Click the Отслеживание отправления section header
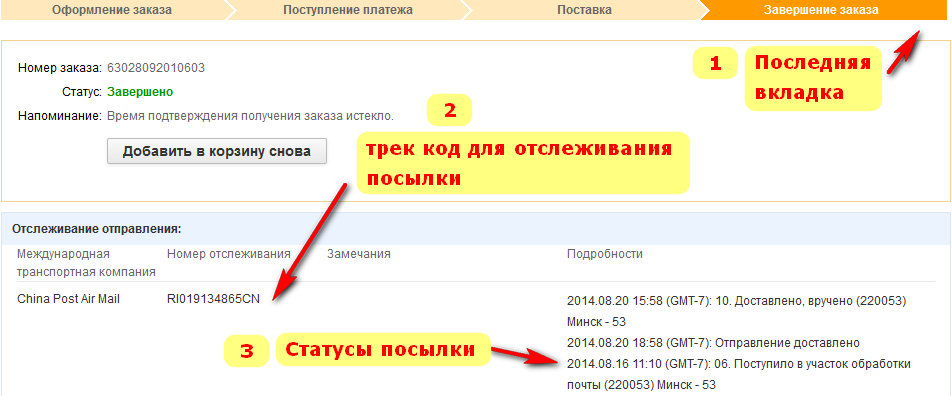This screenshot has width=952, height=396. tap(97, 230)
